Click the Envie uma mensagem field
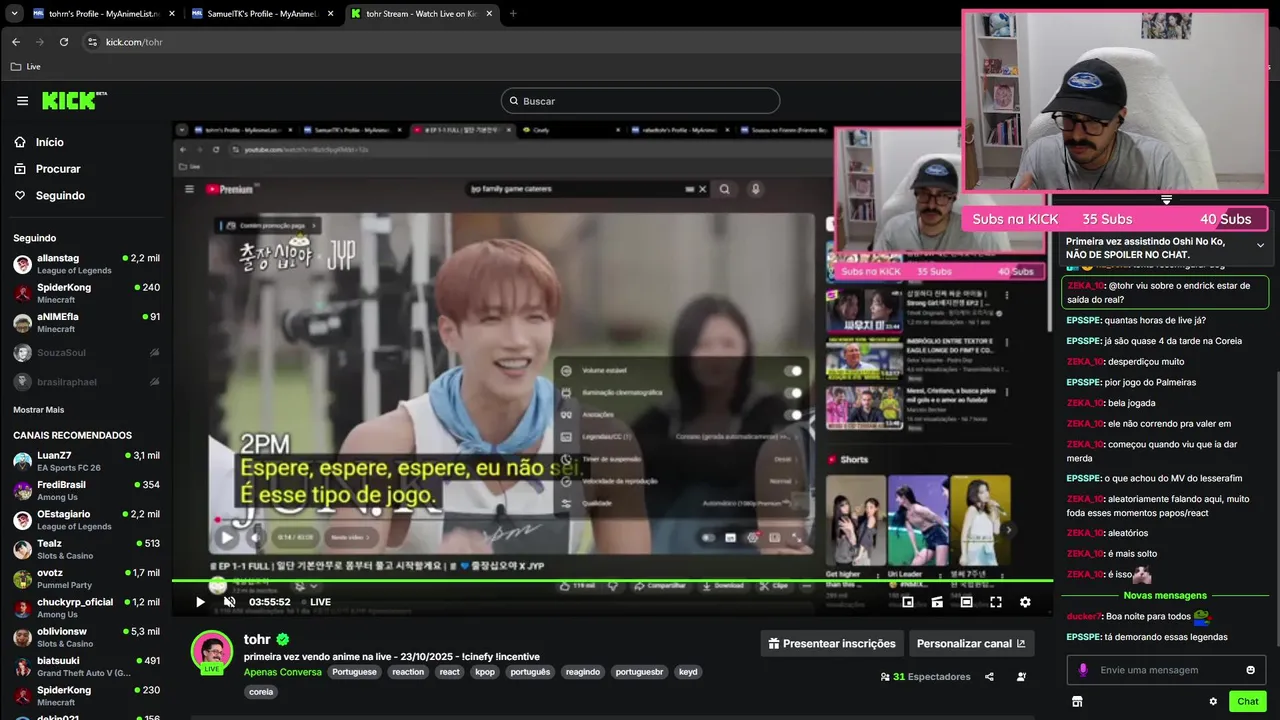Screen dimensions: 1280x720 [1165, 670]
